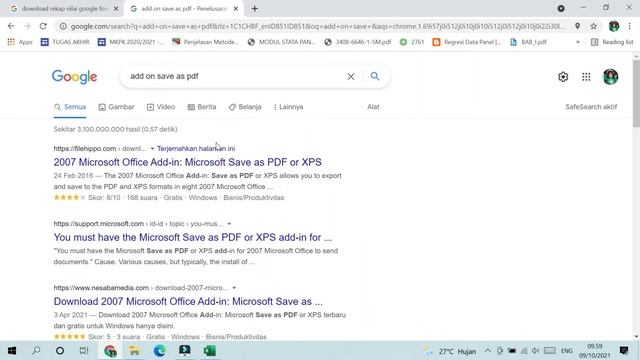This screenshot has height=360, width=640.
Task: Open the notification center icon
Action: click(624, 351)
